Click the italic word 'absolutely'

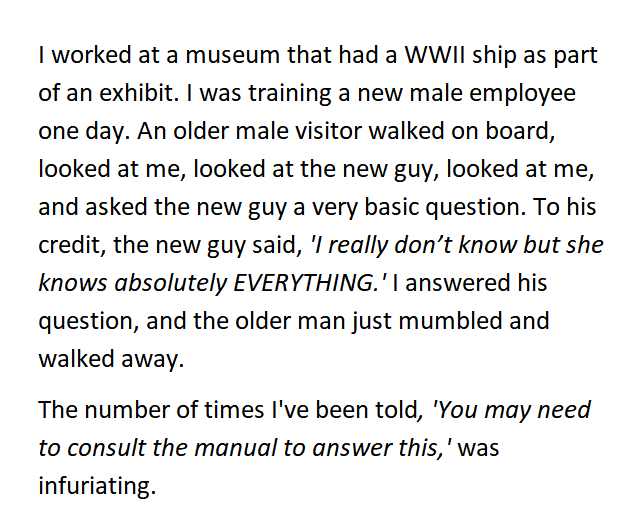pyautogui.click(x=170, y=284)
